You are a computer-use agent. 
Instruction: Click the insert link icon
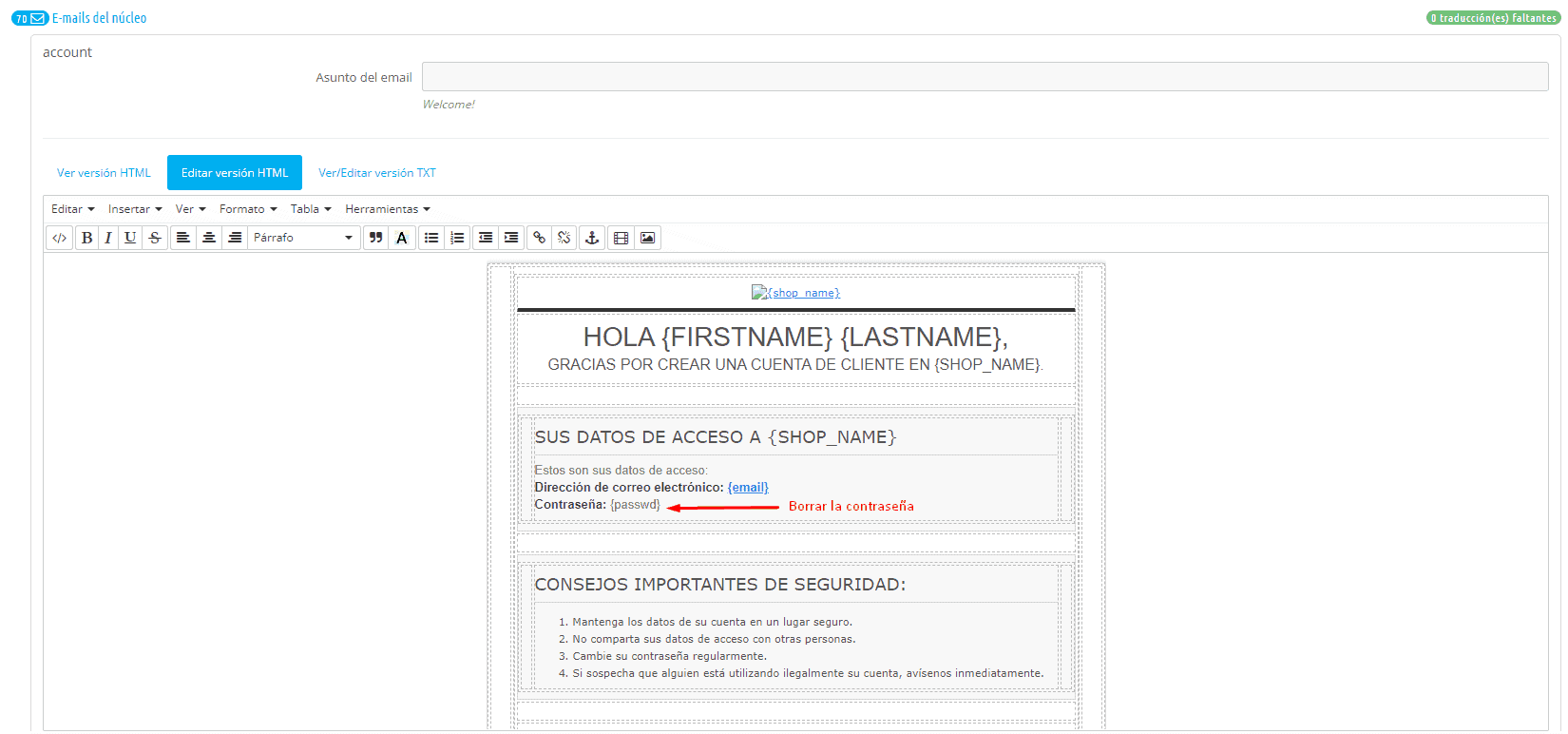click(539, 238)
